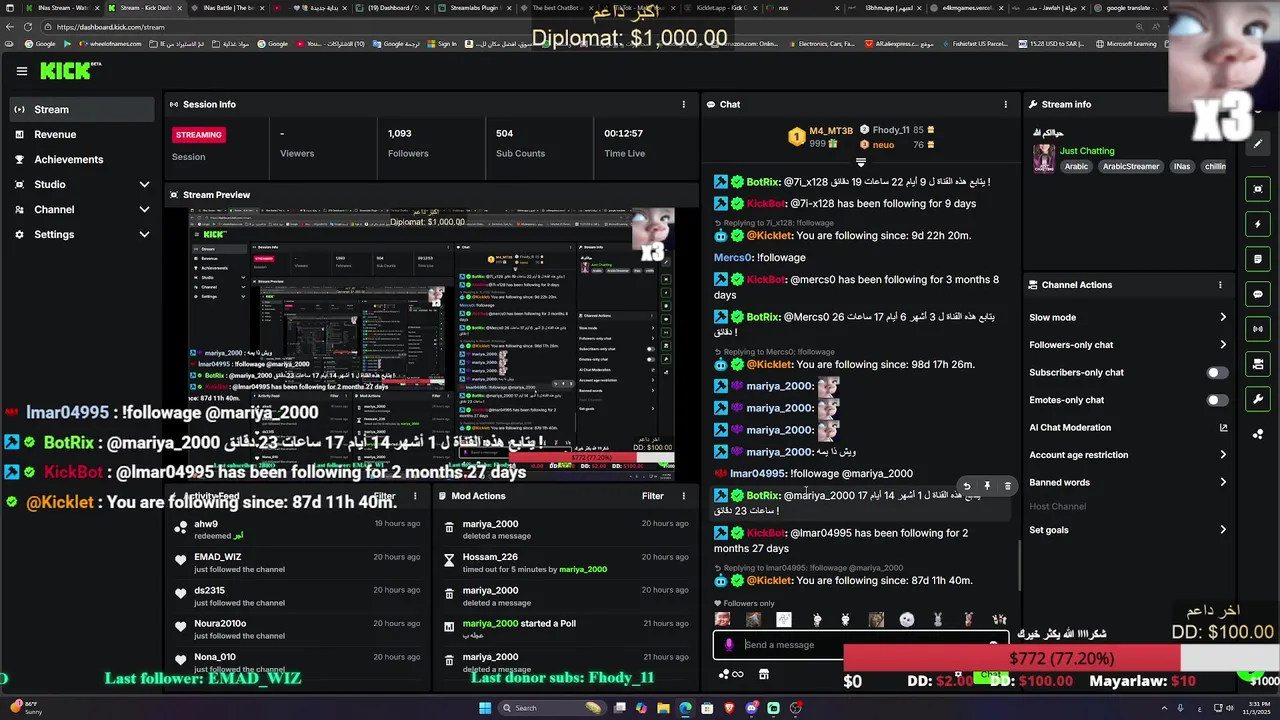The image size is (1280, 720).
Task: Toggle Subscribers-only chat
Action: (1216, 372)
